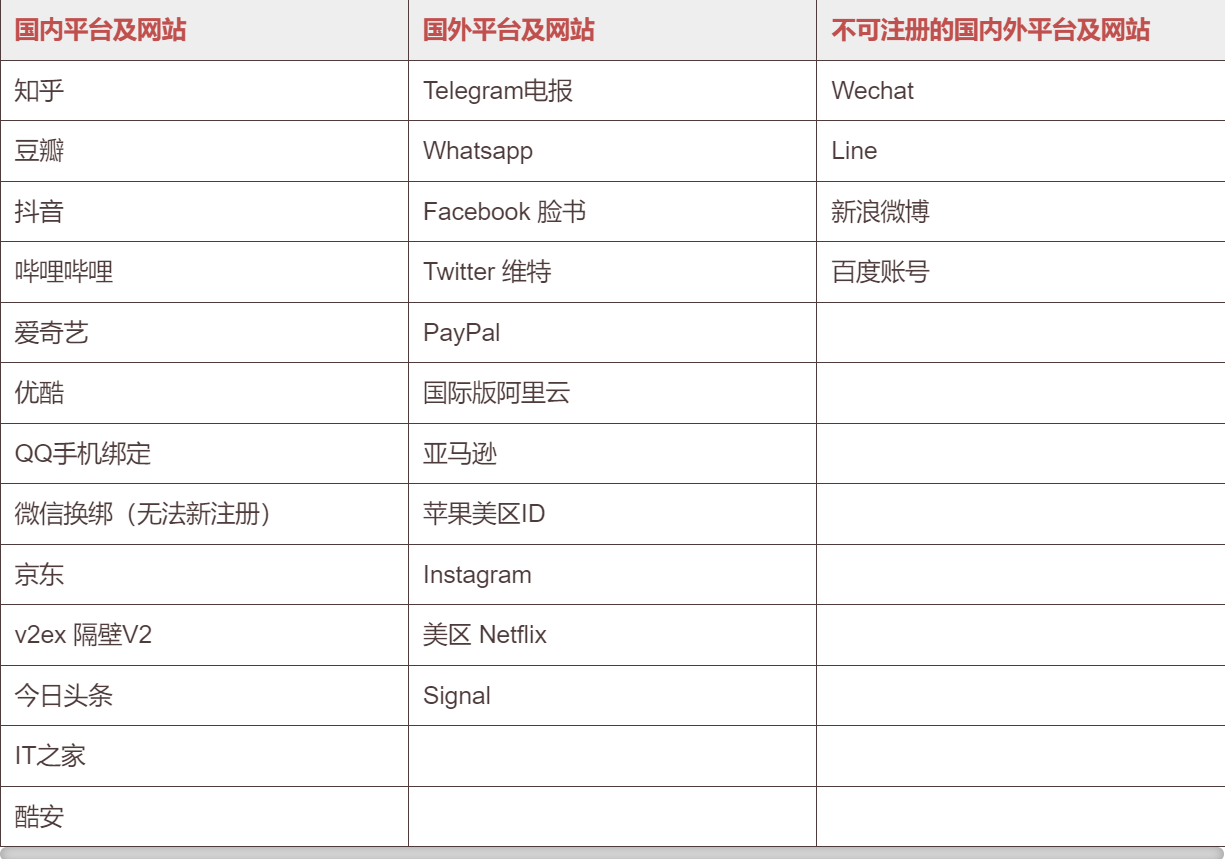The image size is (1231, 859).
Task: Click the Twitter 维特 cell
Action: coord(612,272)
